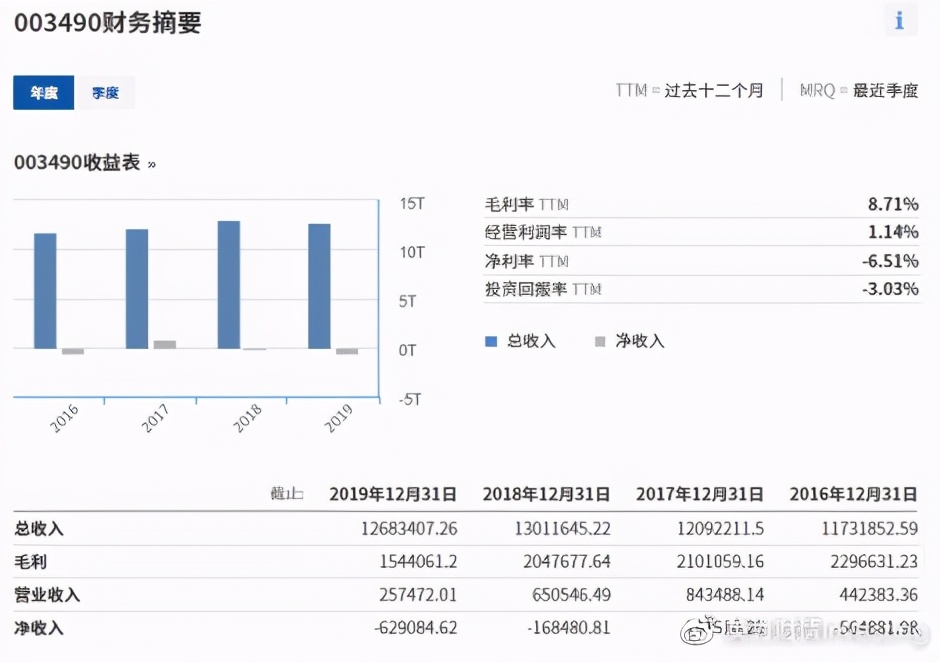The height and width of the screenshot is (662, 940).
Task: Switch to the 季度 tab
Action: tap(107, 92)
